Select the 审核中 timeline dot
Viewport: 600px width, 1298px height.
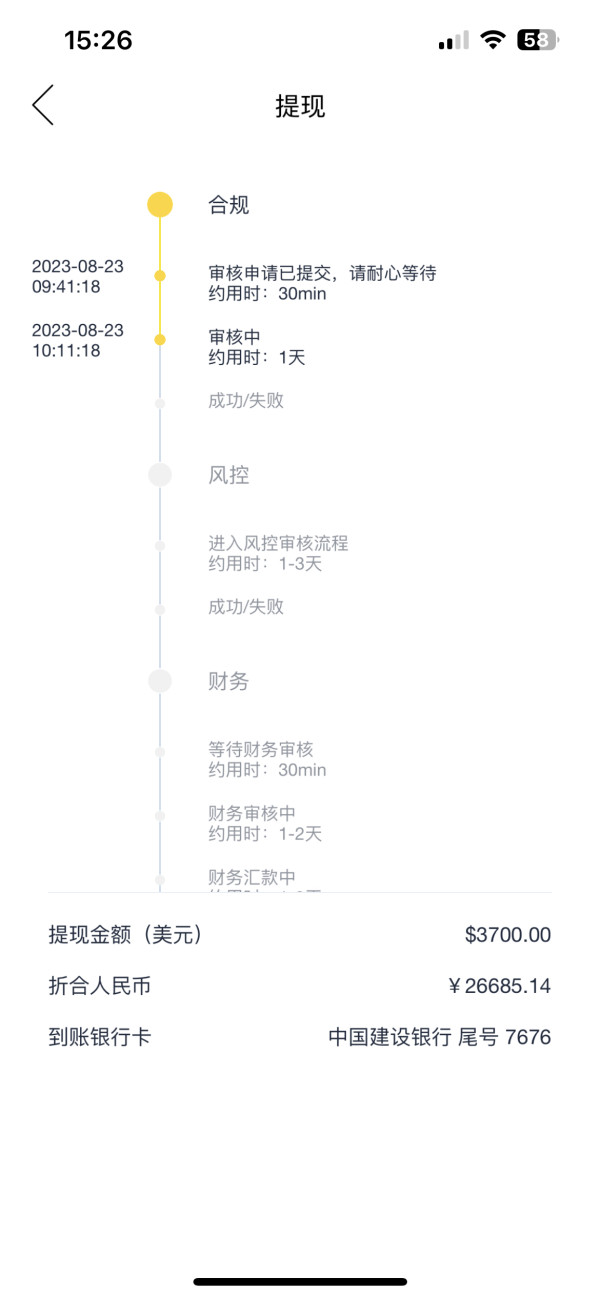160,340
